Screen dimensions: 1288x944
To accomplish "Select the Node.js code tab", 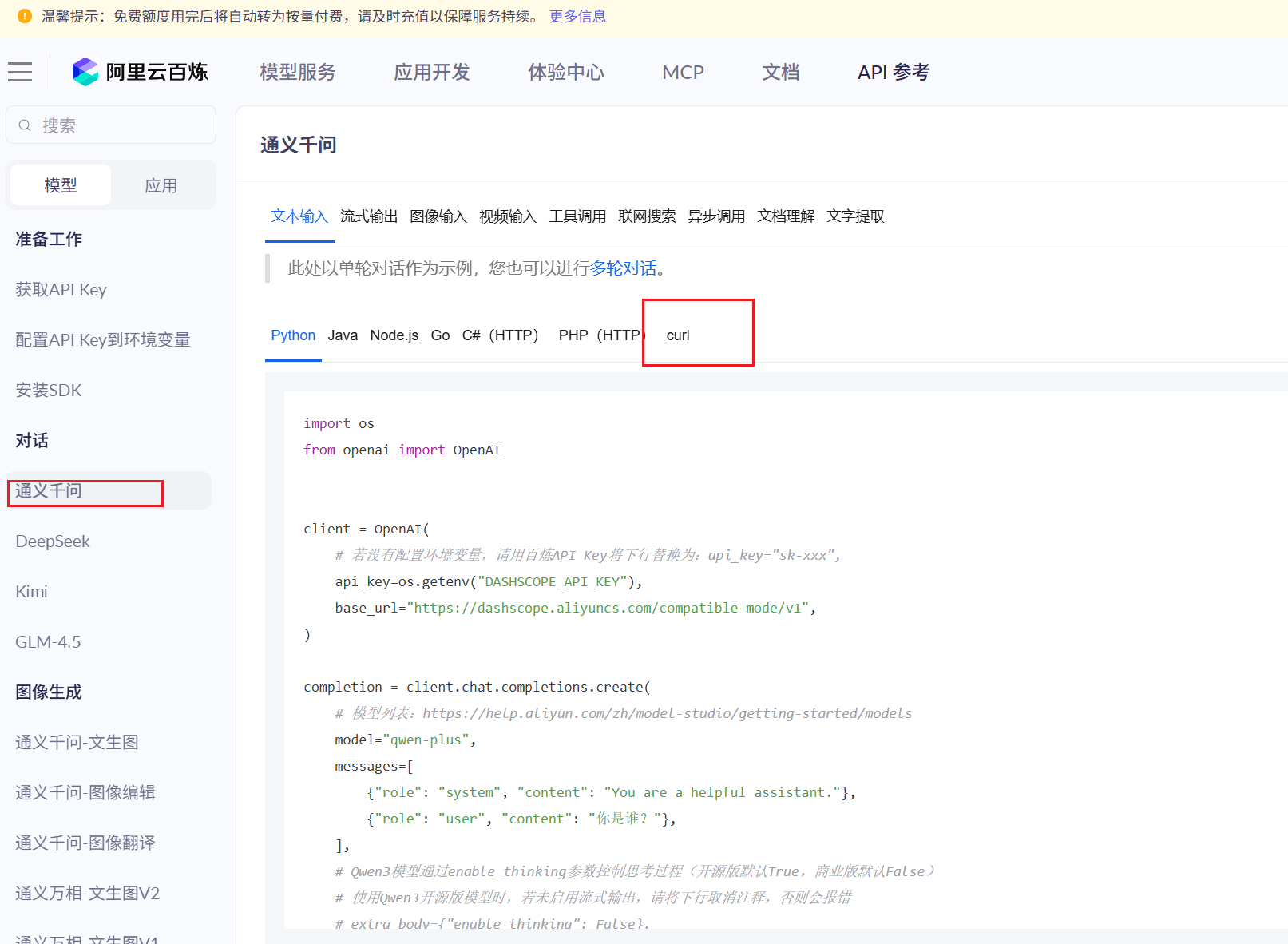I will click(394, 335).
